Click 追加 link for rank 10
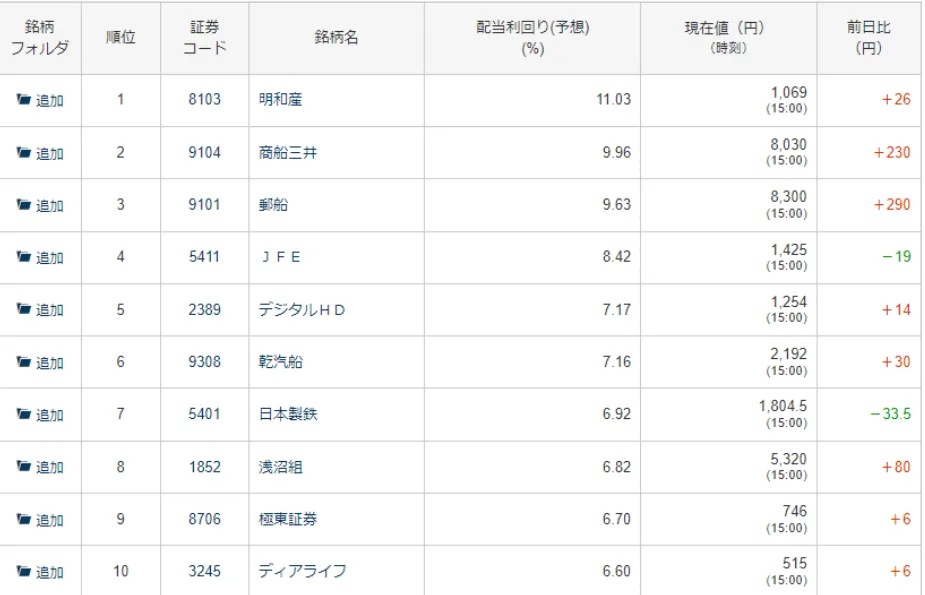 [x=50, y=572]
